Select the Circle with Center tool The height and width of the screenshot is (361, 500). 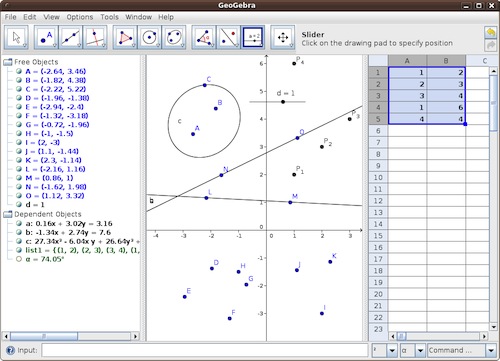coord(149,37)
